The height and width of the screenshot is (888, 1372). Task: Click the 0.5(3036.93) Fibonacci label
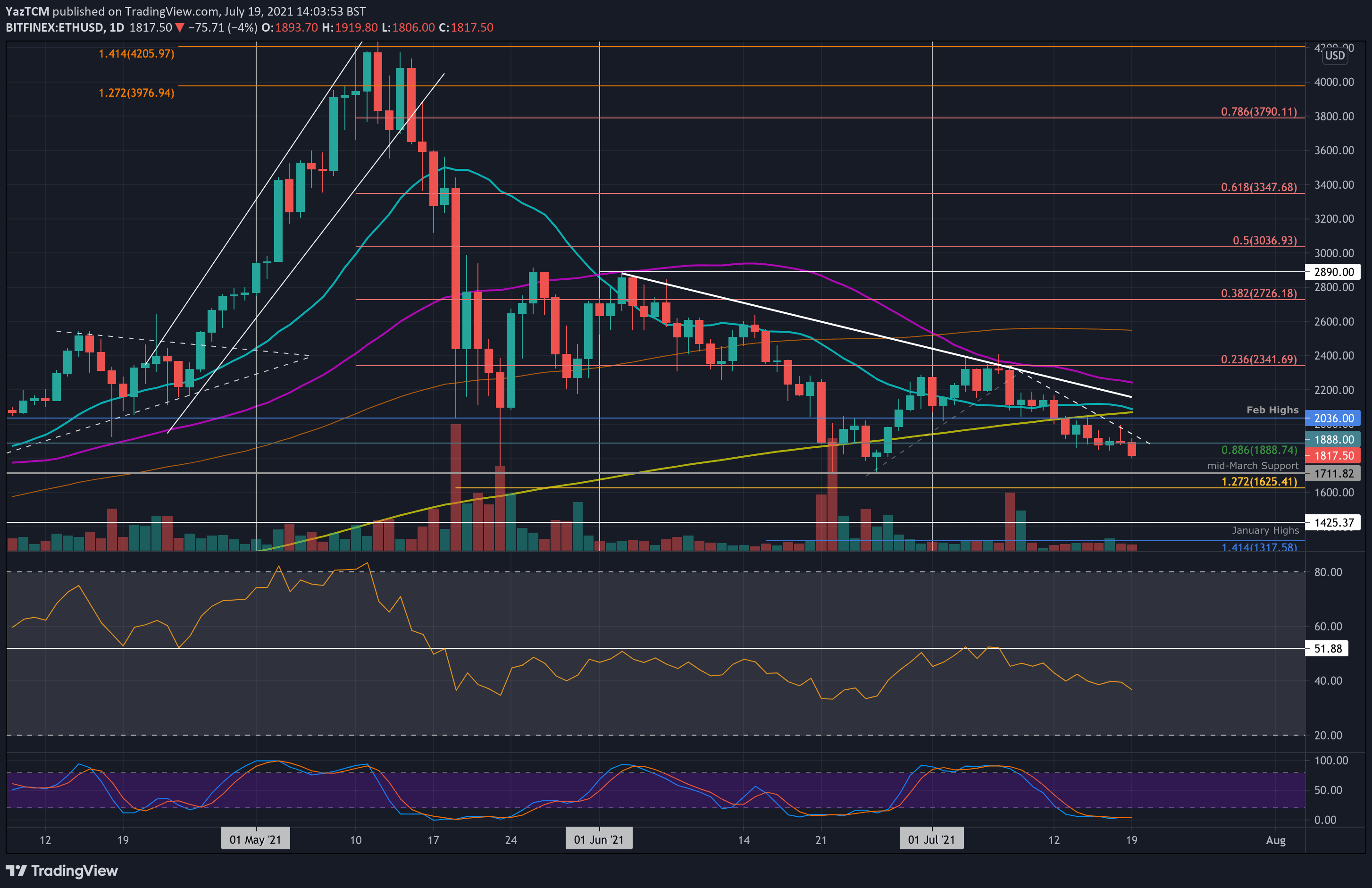pyautogui.click(x=1265, y=241)
